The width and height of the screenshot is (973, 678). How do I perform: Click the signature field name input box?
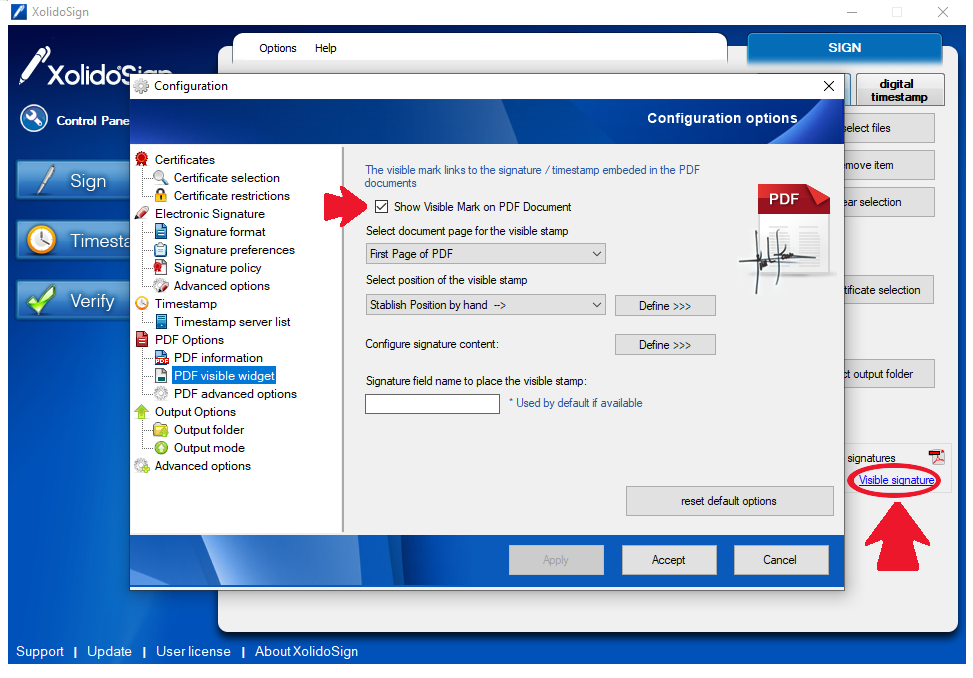[x=433, y=404]
